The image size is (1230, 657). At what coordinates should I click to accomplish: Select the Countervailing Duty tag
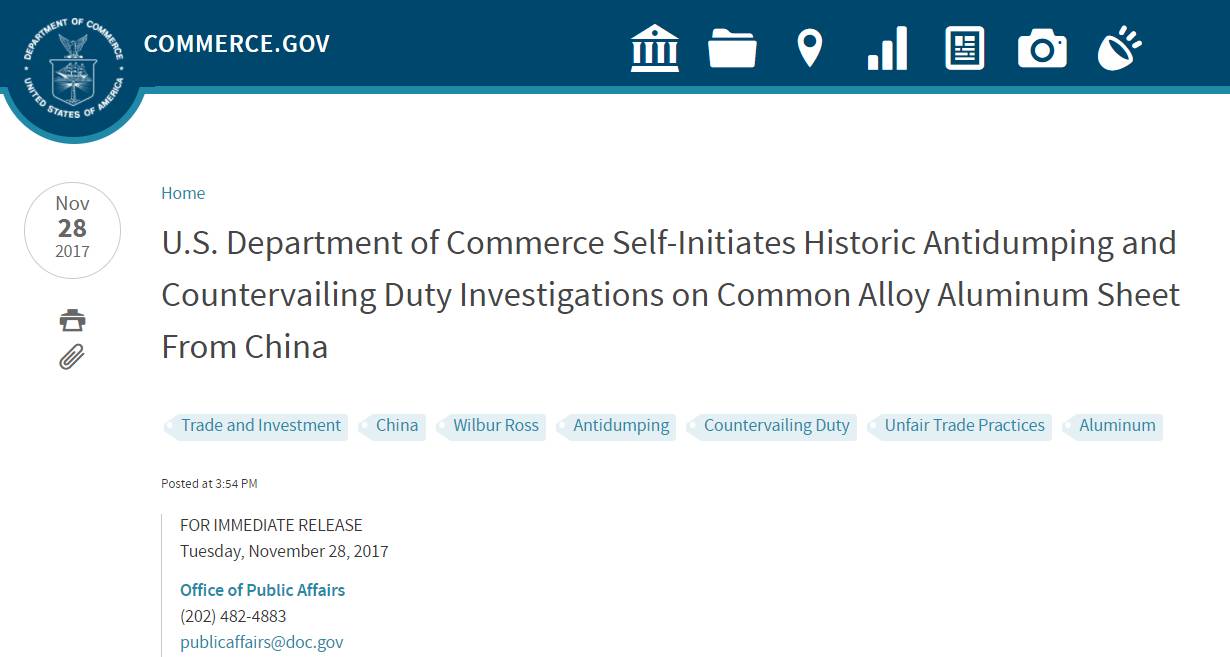772,426
